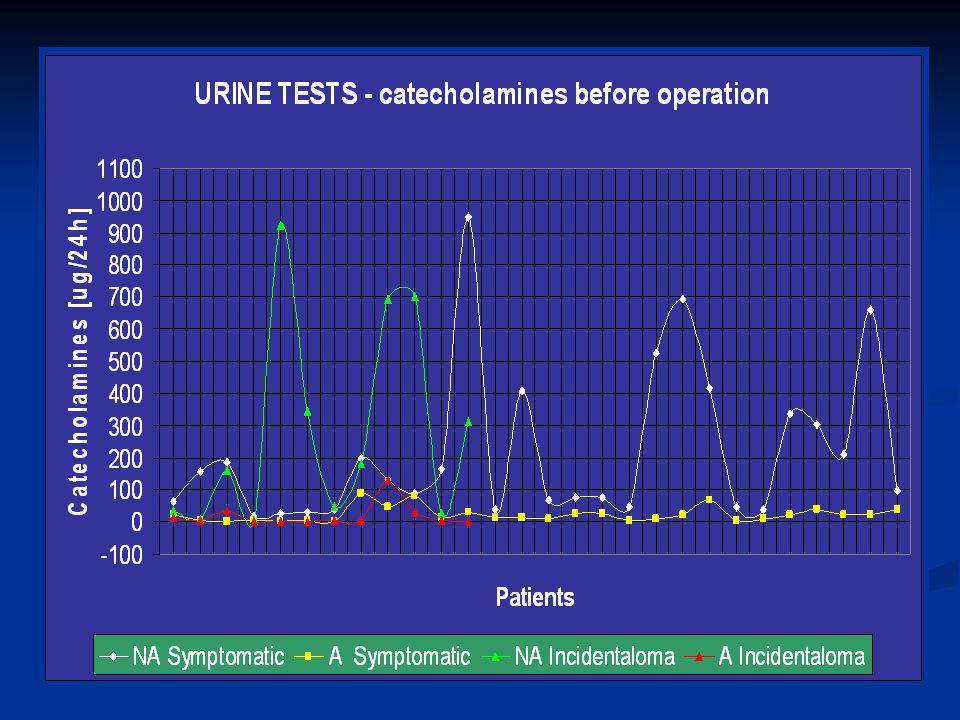This screenshot has width=960, height=720.
Task: Click the white diamond marker in the legend
Action: click(114, 656)
